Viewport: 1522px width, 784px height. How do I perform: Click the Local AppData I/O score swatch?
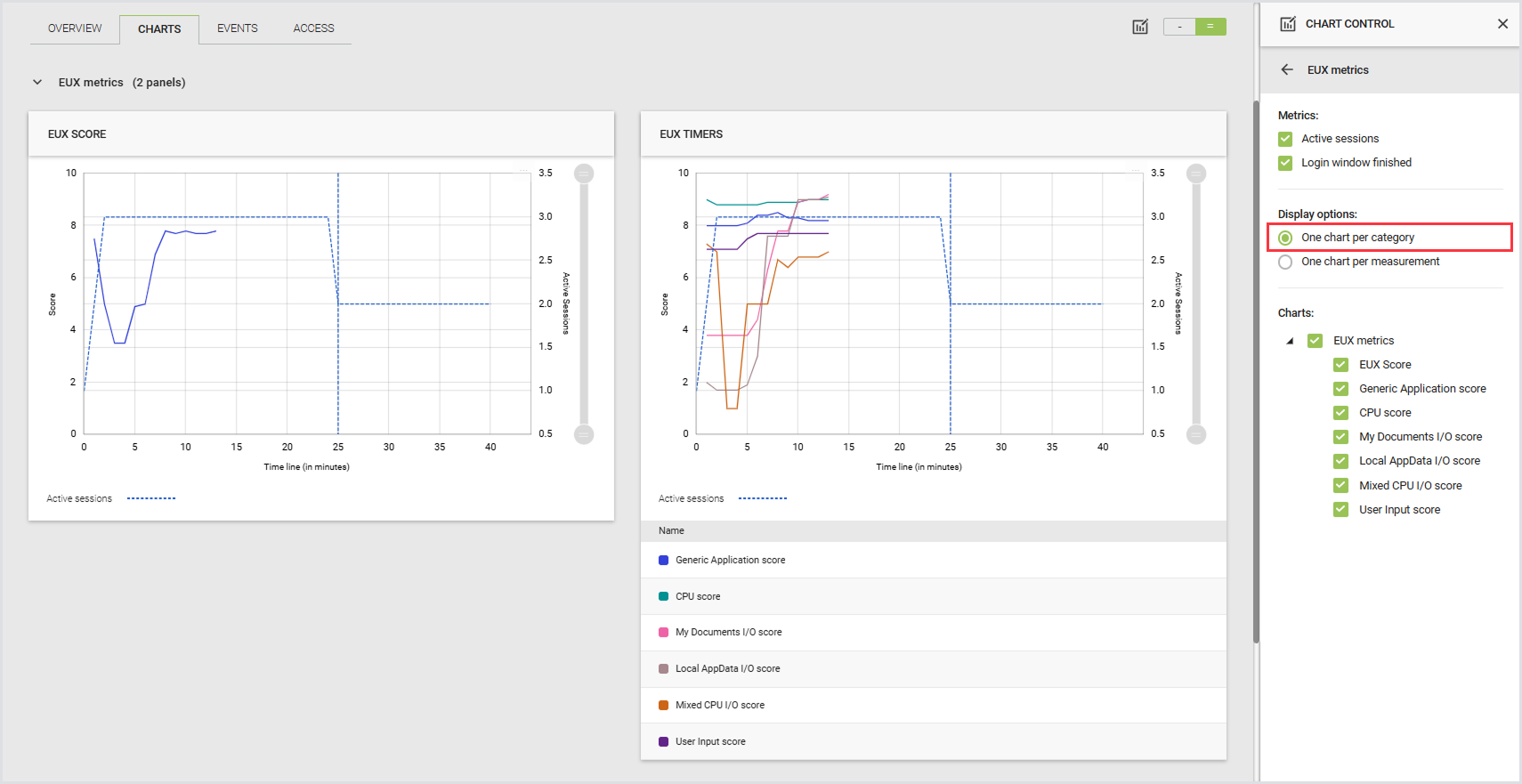663,669
